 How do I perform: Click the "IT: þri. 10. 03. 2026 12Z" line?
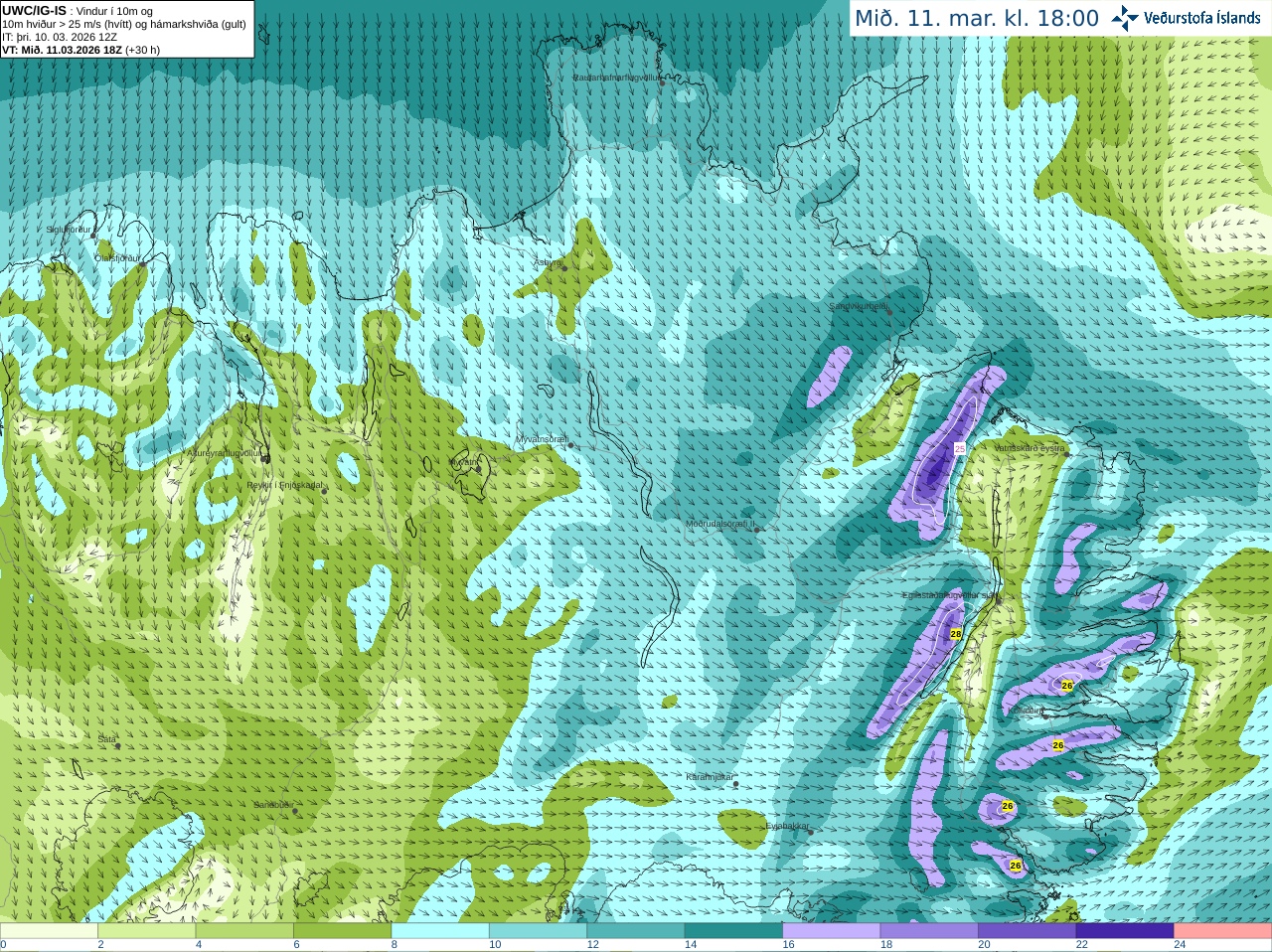point(60,37)
